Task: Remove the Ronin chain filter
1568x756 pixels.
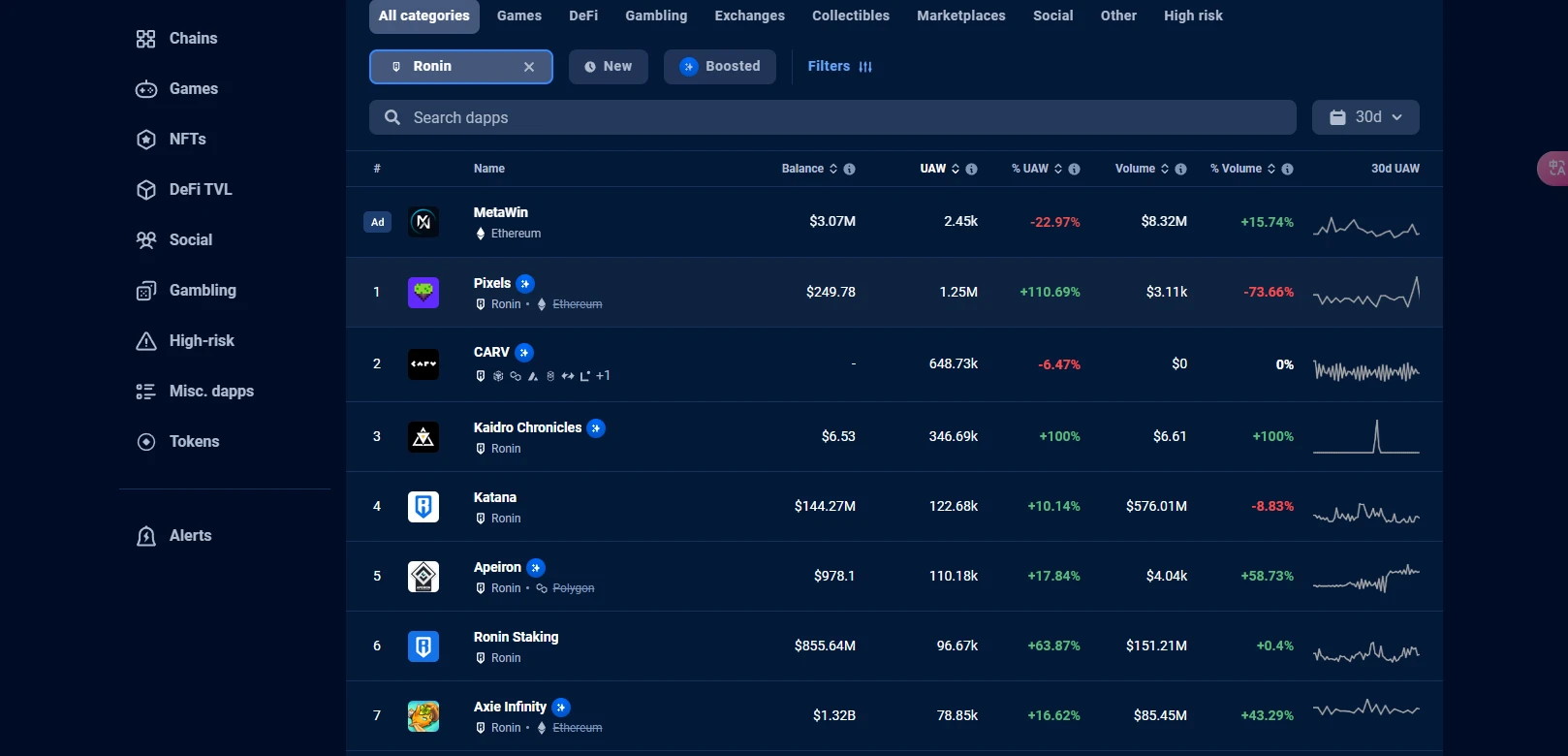Action: tap(529, 67)
